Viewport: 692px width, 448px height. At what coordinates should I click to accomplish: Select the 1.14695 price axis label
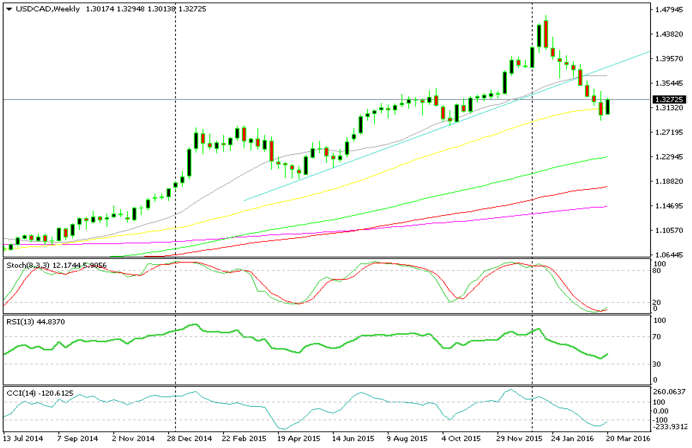tap(669, 206)
